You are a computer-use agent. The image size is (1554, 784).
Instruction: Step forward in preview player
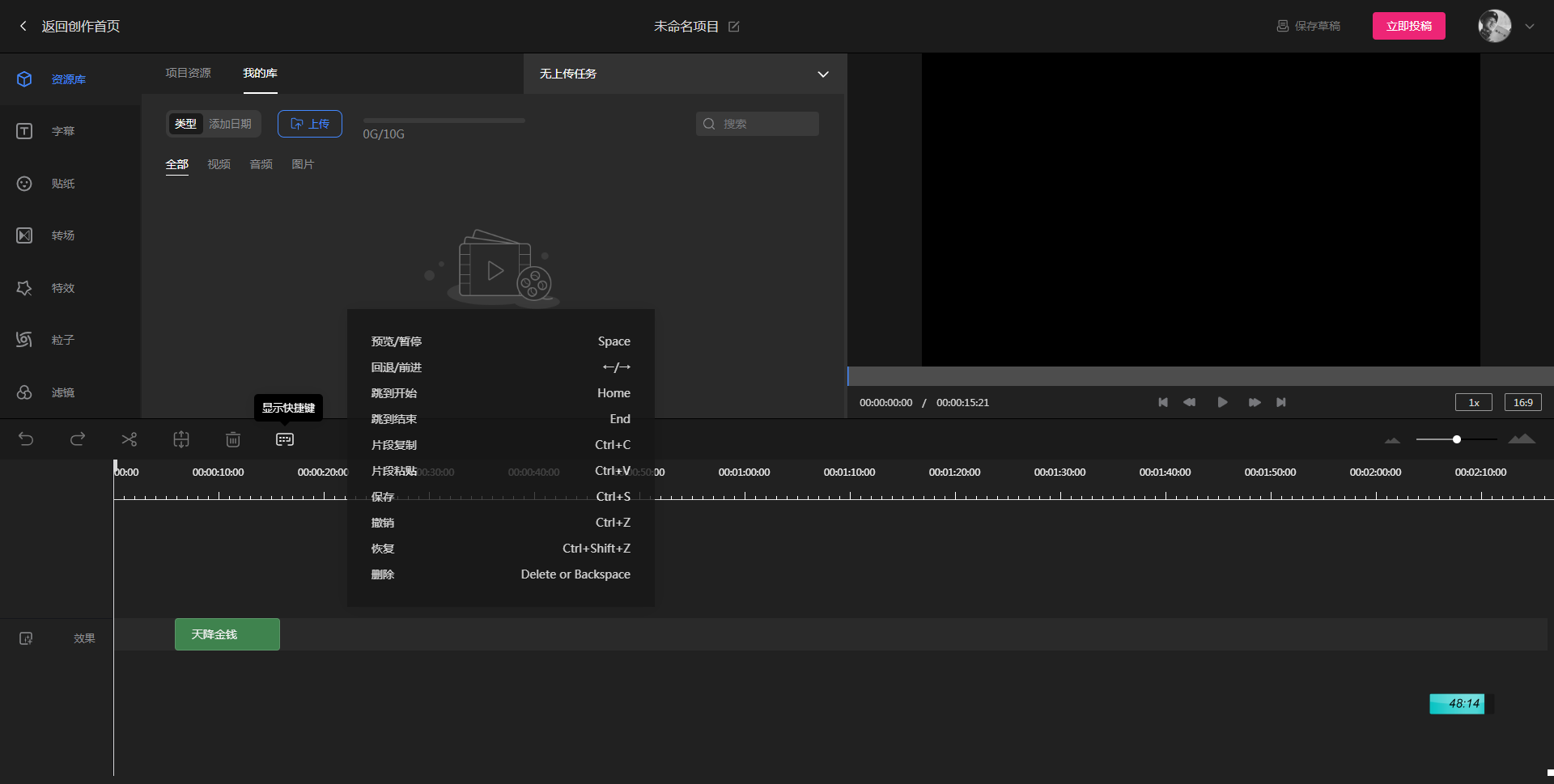[x=1255, y=402]
